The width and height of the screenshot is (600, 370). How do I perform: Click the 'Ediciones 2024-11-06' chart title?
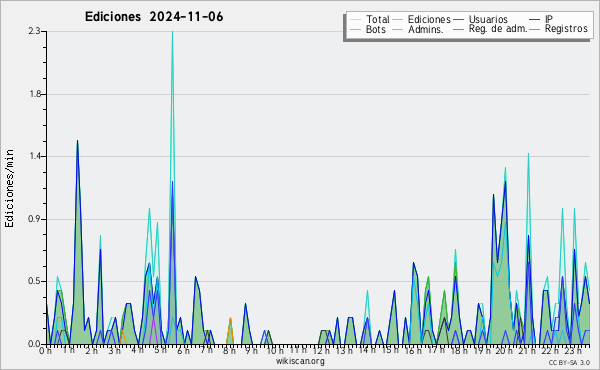point(154,17)
